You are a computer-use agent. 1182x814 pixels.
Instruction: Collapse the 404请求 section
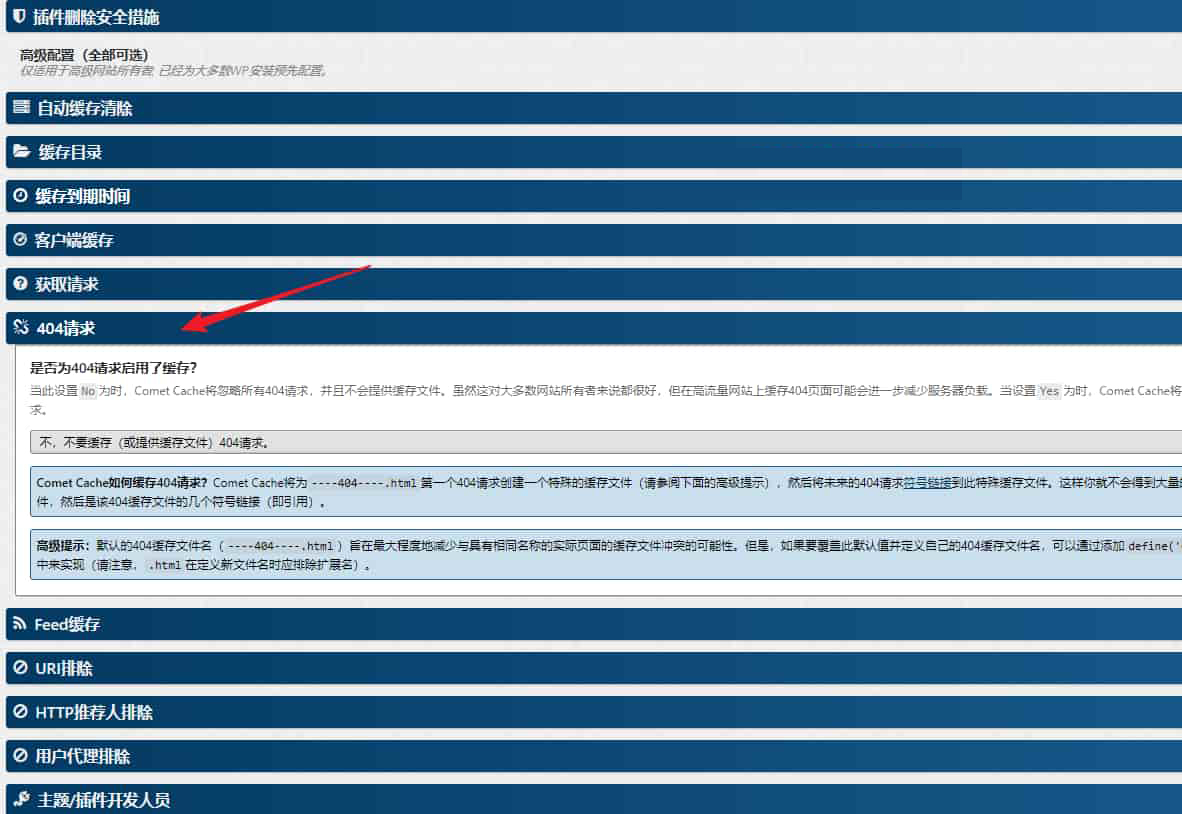coord(594,328)
